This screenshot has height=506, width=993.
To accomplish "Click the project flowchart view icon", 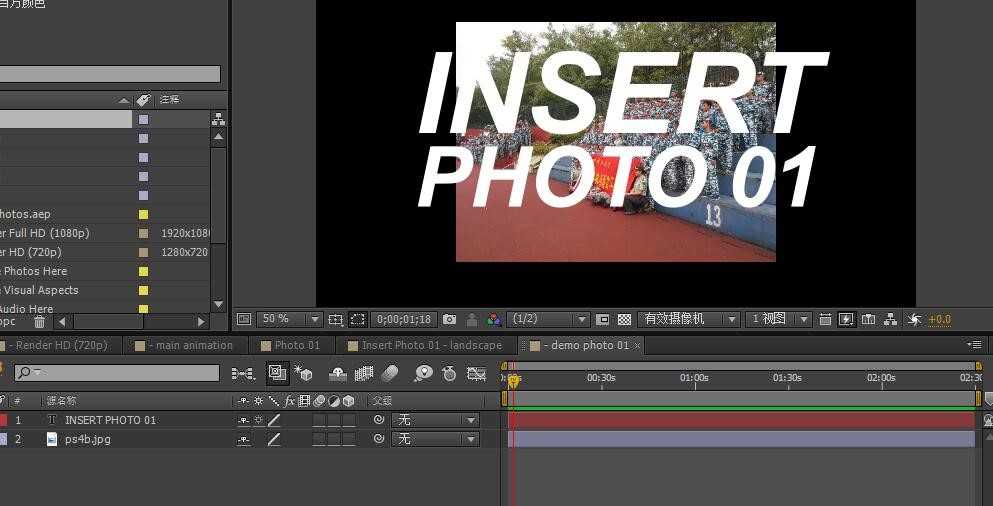I will [218, 118].
